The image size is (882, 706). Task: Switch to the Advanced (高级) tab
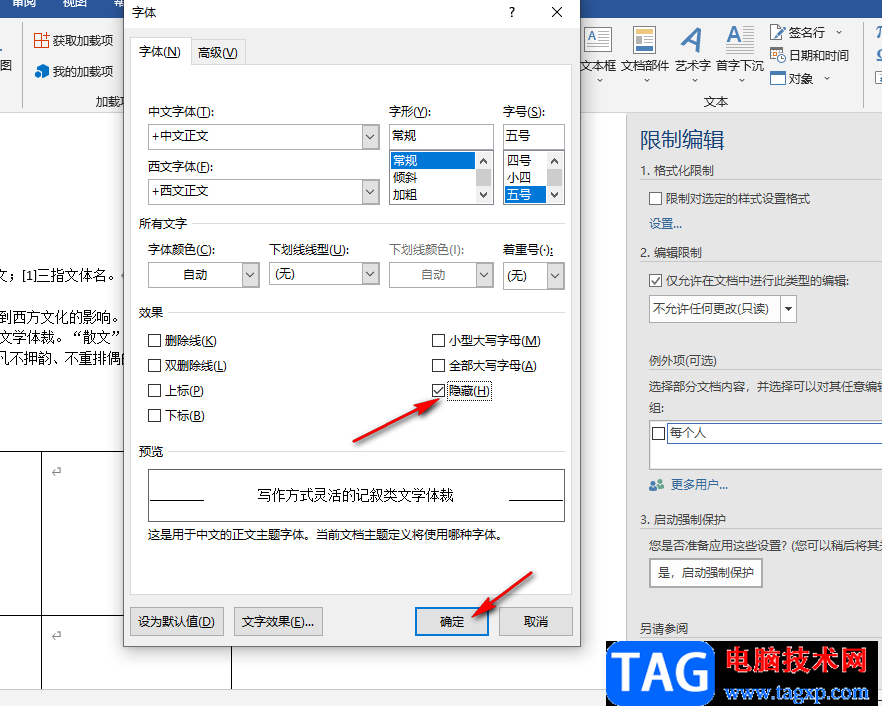218,53
